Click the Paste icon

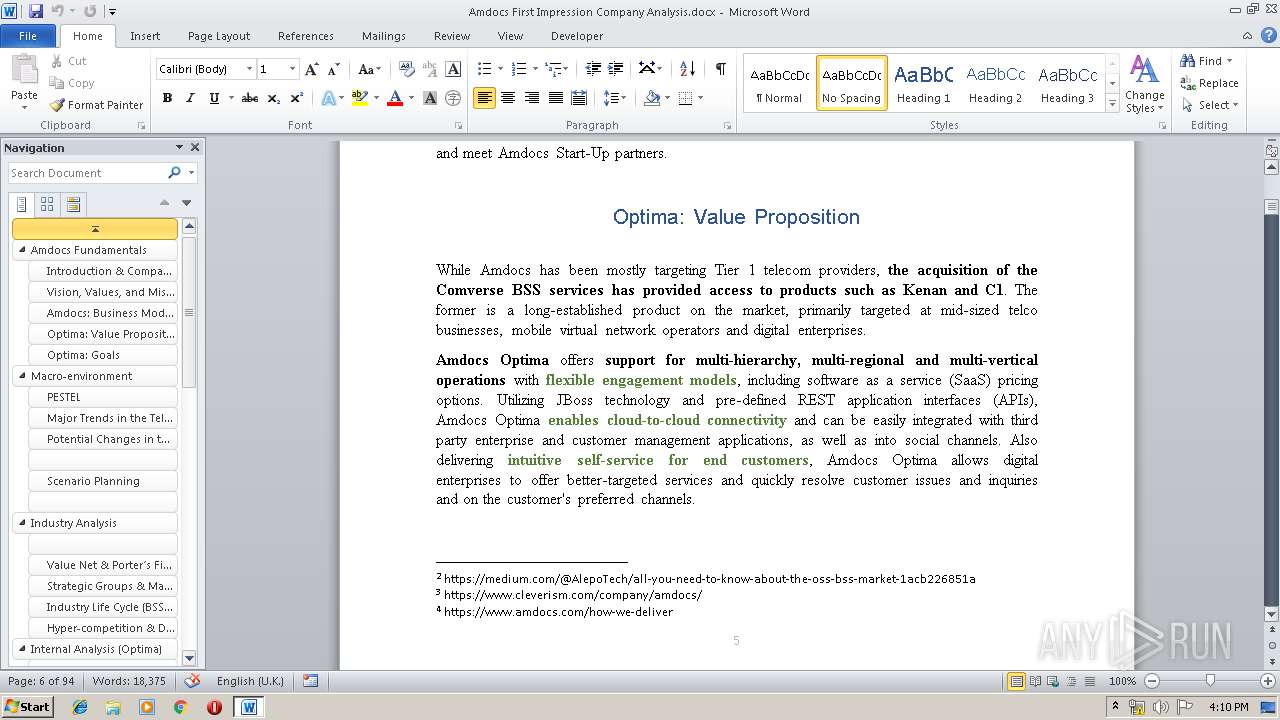24,71
